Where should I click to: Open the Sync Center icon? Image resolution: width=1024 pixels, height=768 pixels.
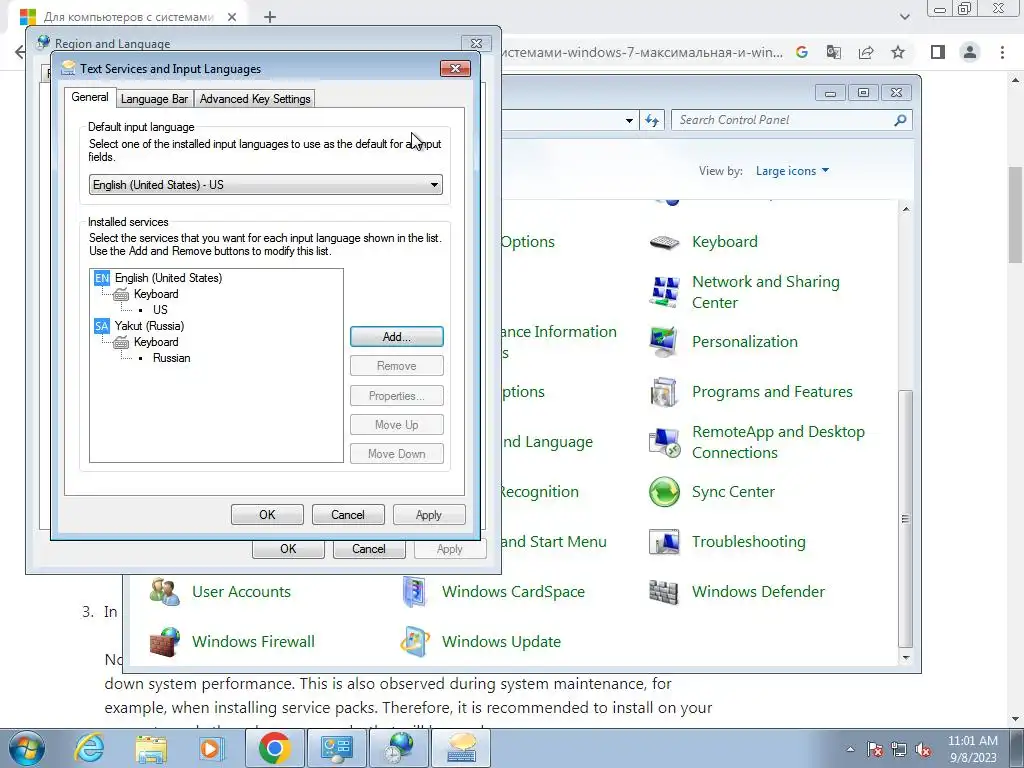[665, 492]
